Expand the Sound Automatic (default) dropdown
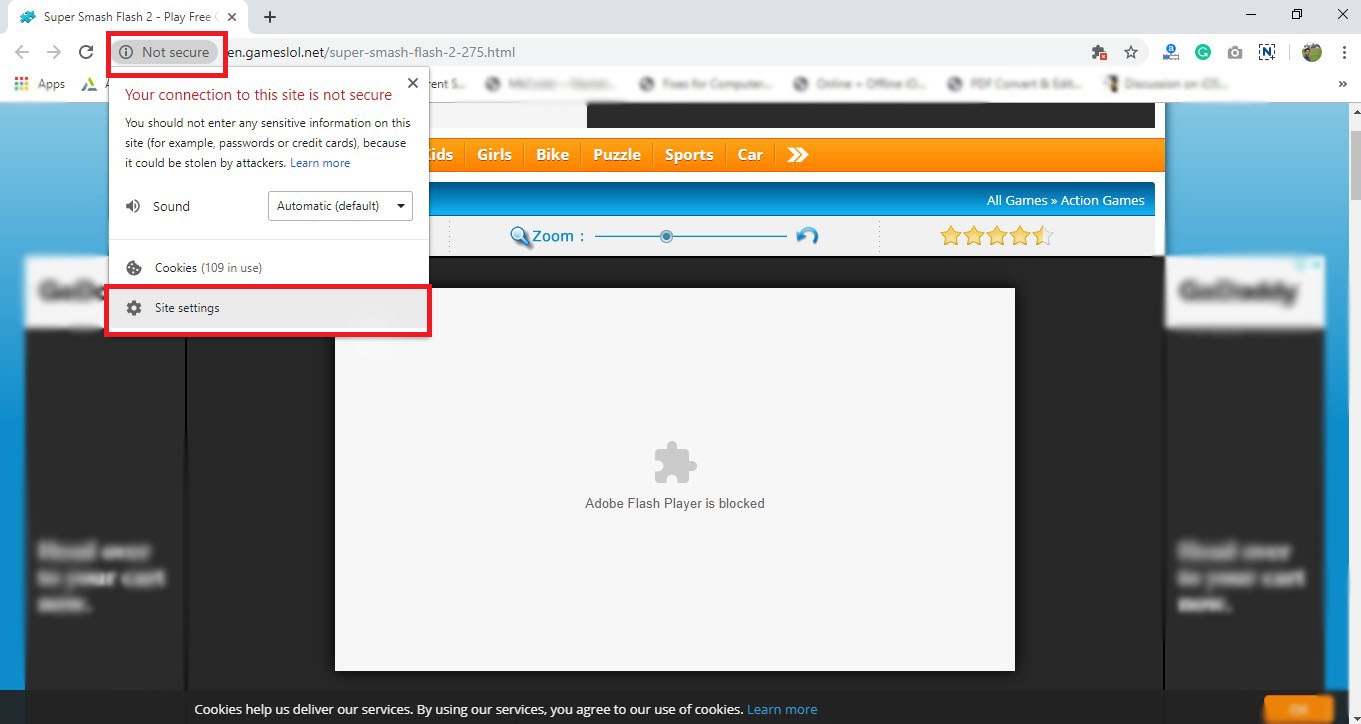1361x724 pixels. click(340, 206)
